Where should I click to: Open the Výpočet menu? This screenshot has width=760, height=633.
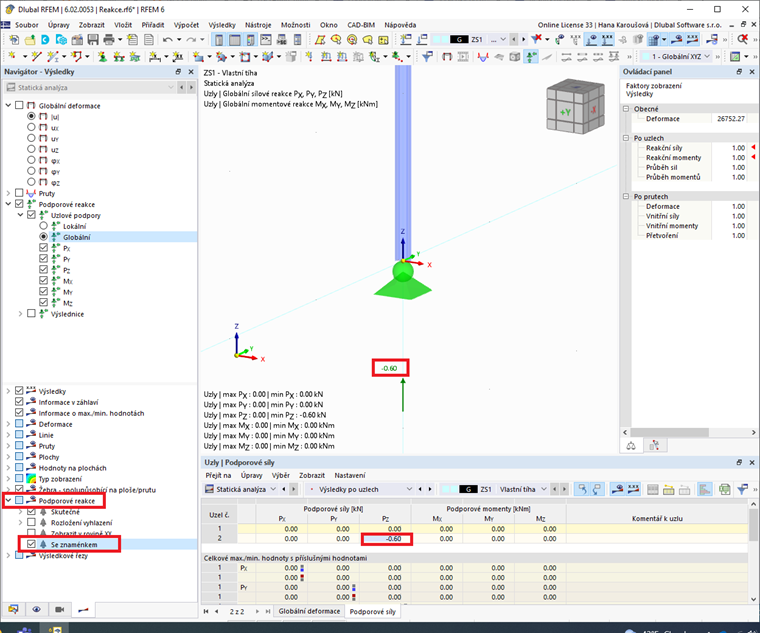tap(186, 25)
